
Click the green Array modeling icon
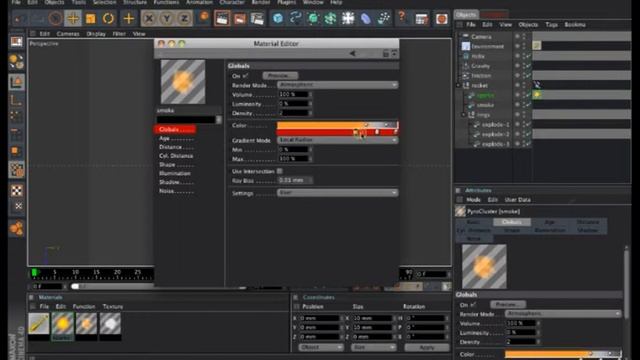(330, 18)
